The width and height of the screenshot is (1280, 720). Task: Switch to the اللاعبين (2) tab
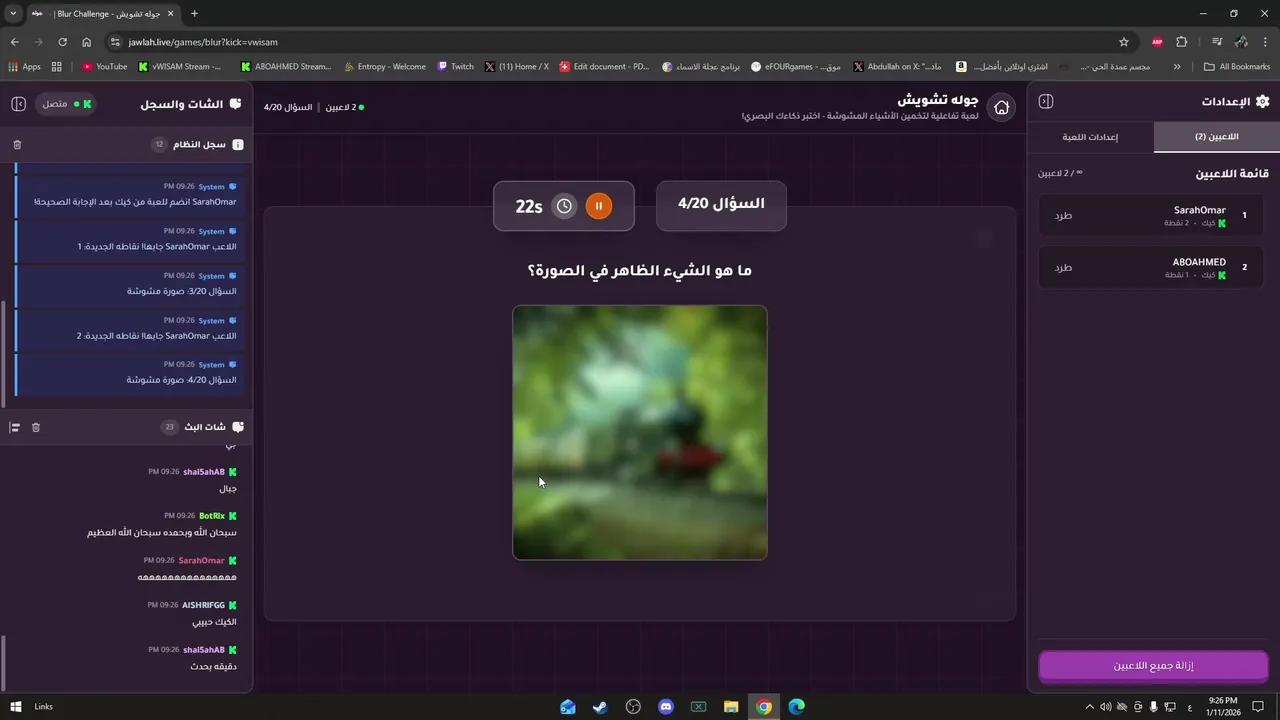point(1216,137)
